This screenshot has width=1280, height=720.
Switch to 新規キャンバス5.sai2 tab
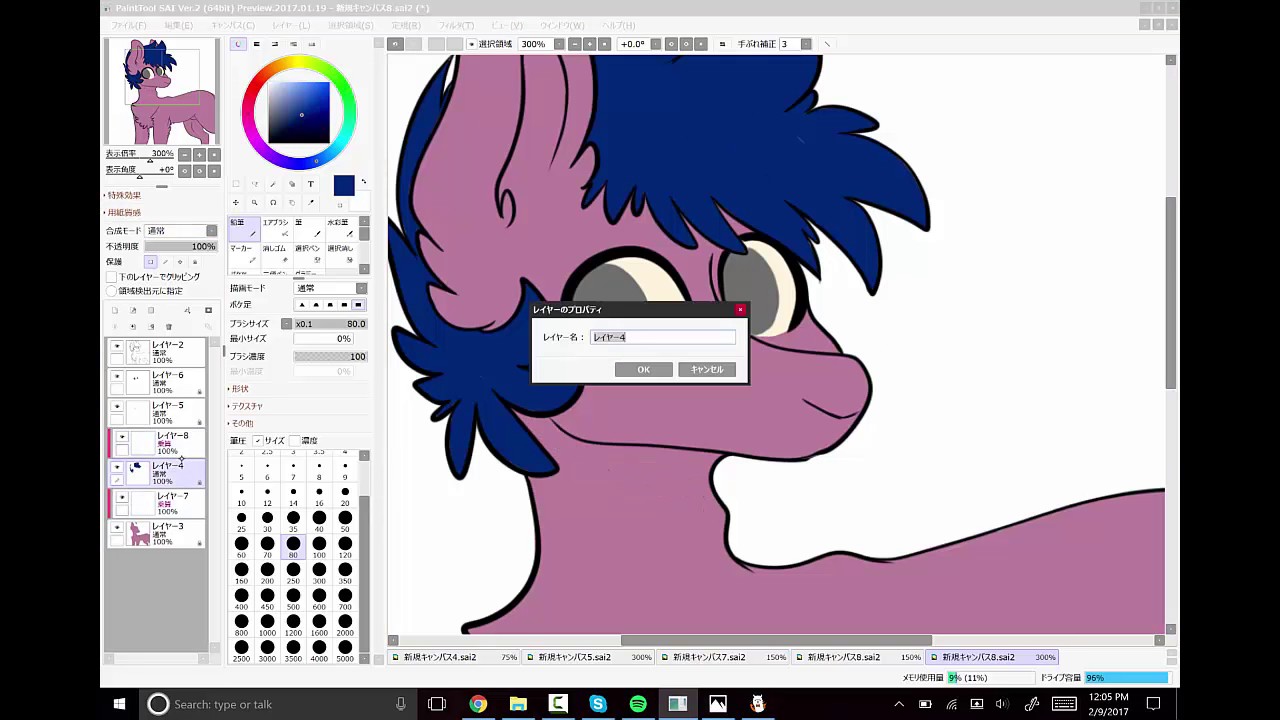coord(589,657)
